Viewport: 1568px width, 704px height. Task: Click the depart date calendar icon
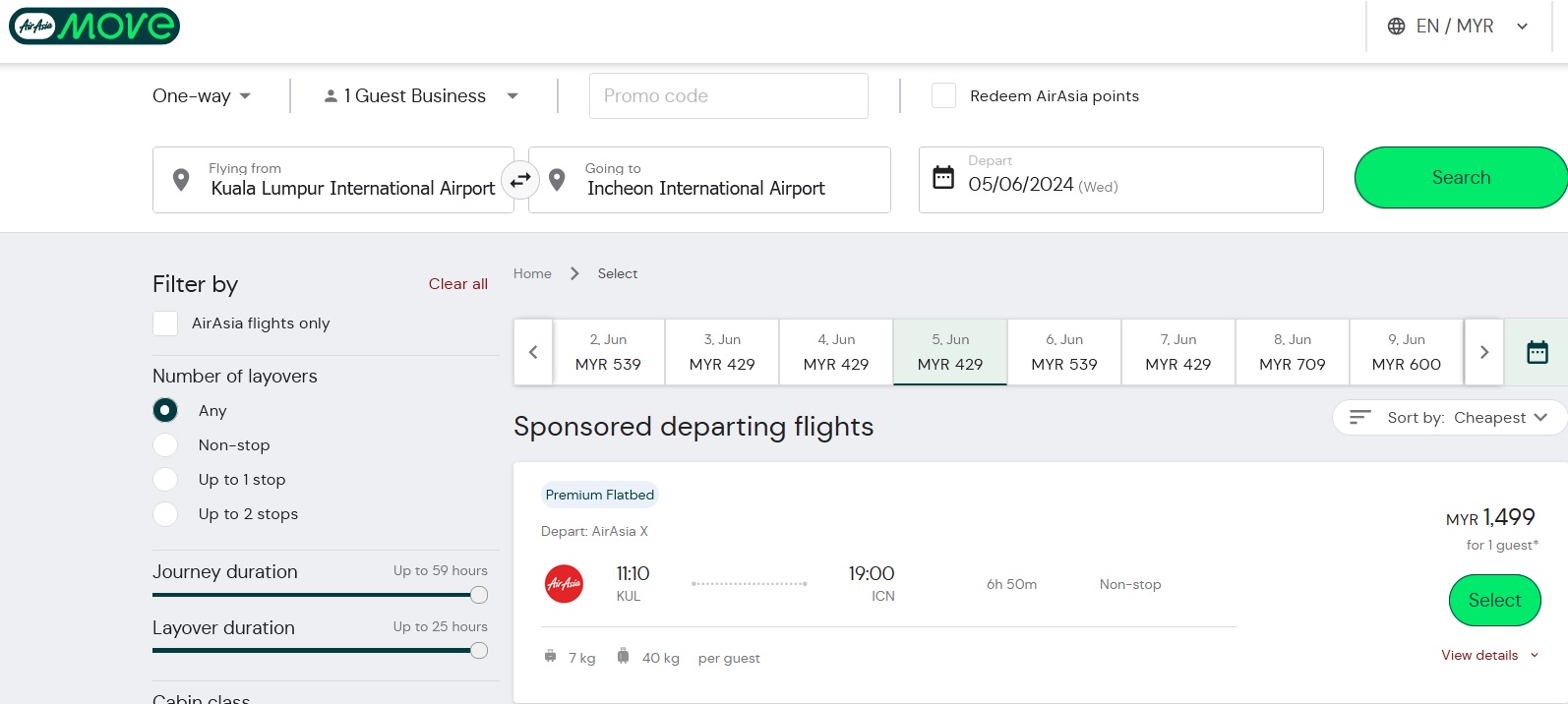click(x=943, y=178)
